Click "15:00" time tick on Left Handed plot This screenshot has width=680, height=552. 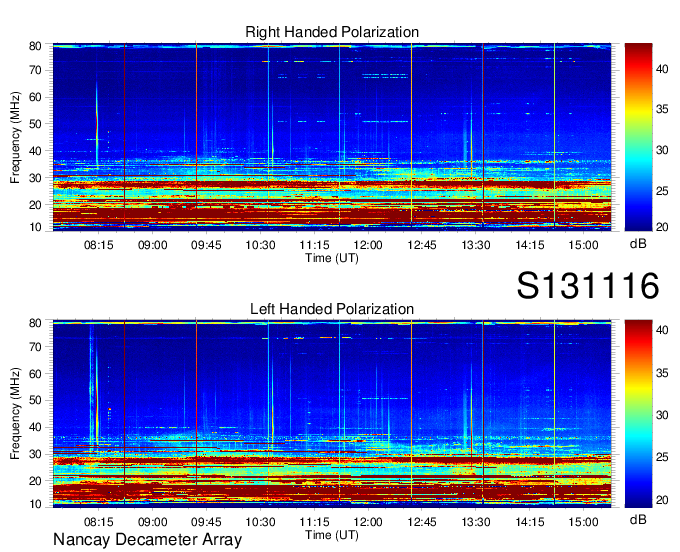coord(583,521)
